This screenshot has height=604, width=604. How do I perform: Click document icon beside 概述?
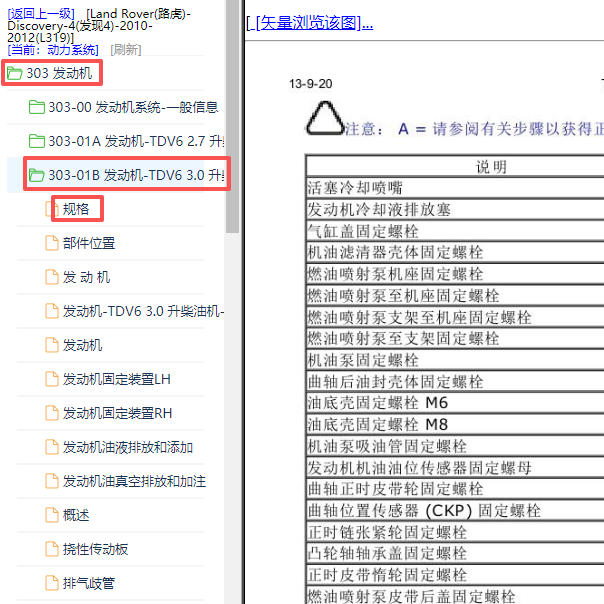pos(52,515)
